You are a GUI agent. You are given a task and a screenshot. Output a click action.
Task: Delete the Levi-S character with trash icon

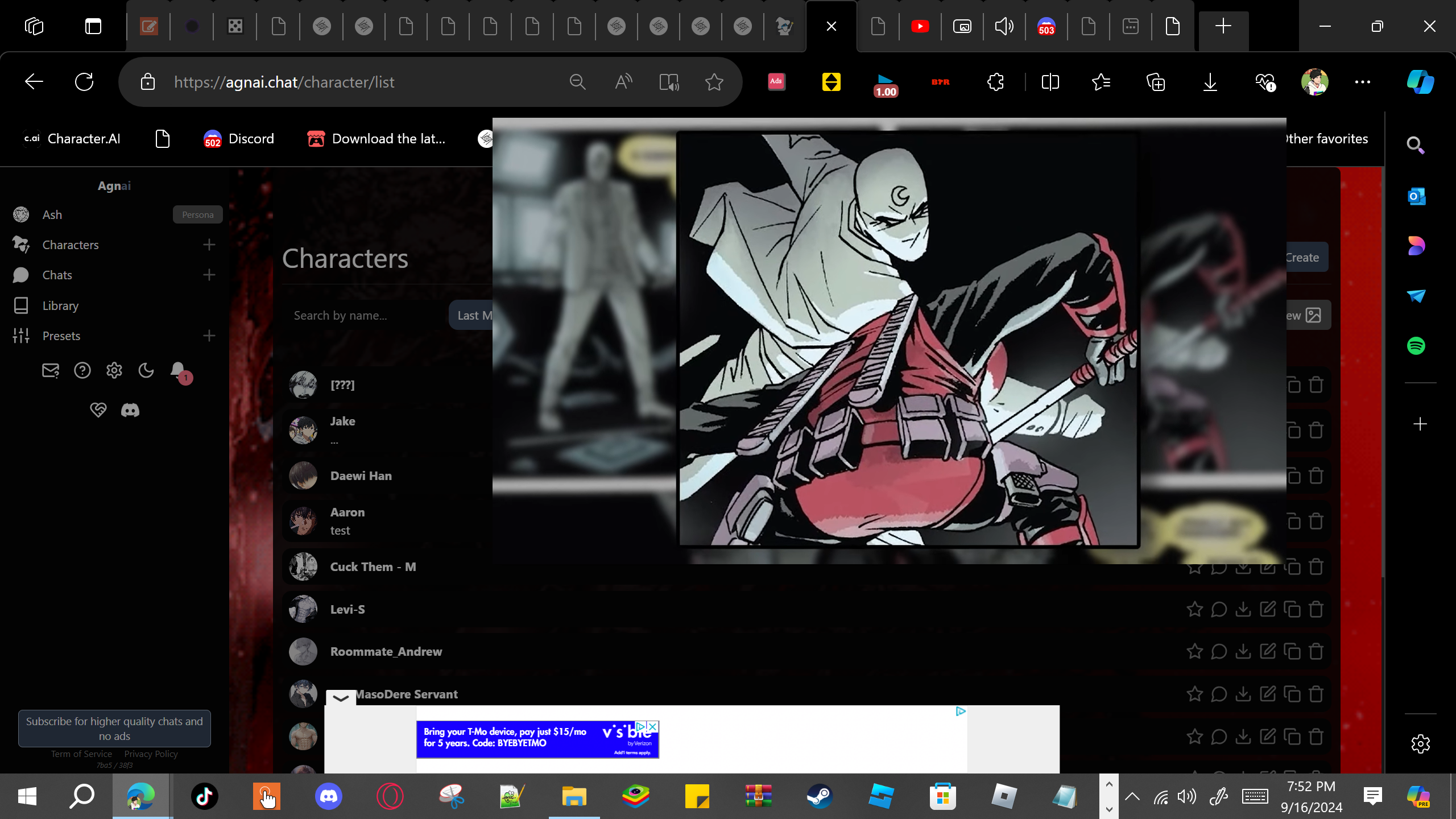tap(1316, 610)
